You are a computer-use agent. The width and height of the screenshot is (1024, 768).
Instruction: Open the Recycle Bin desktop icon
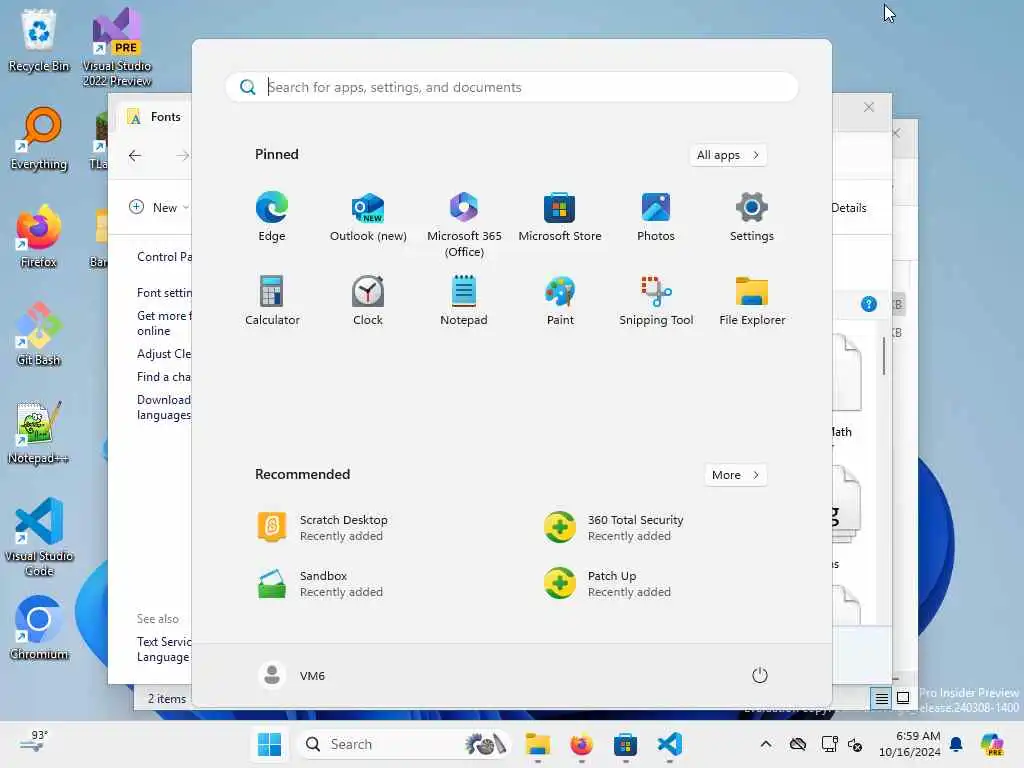(x=39, y=40)
